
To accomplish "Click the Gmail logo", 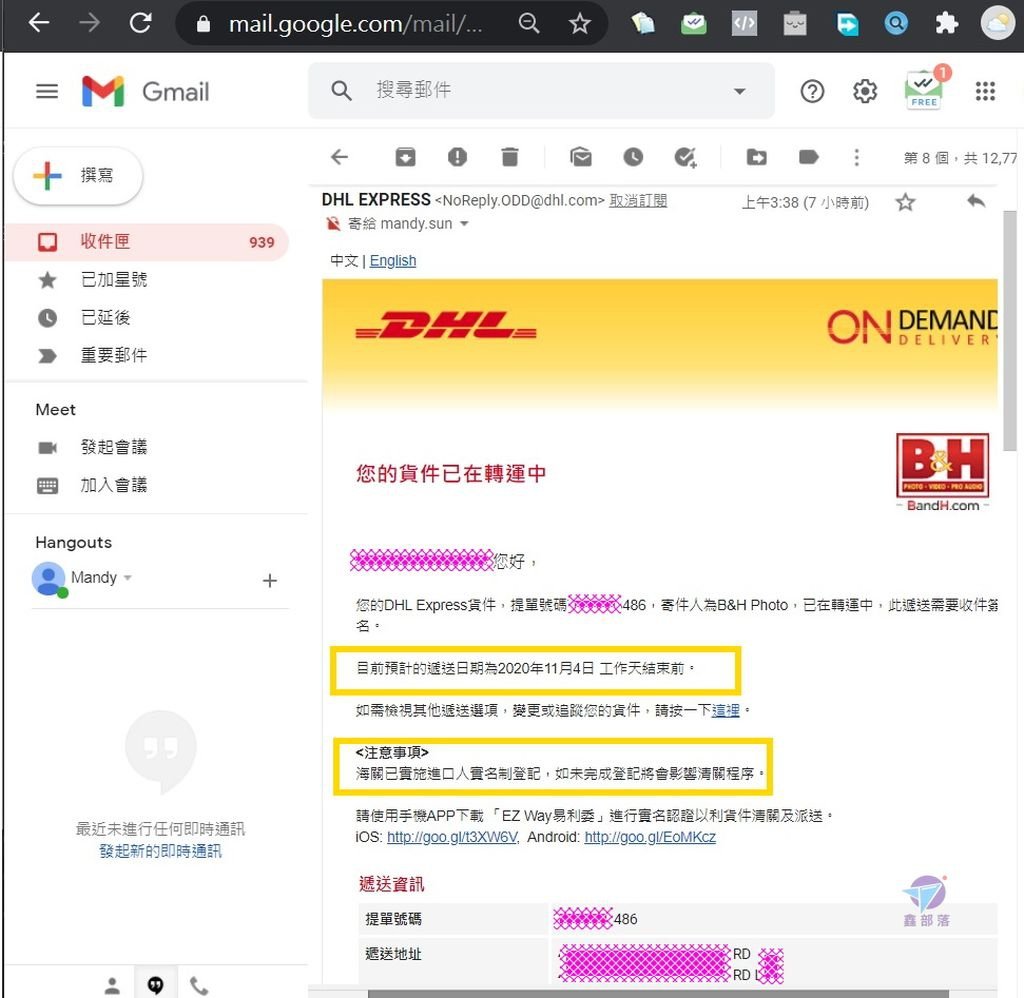I will (x=146, y=91).
